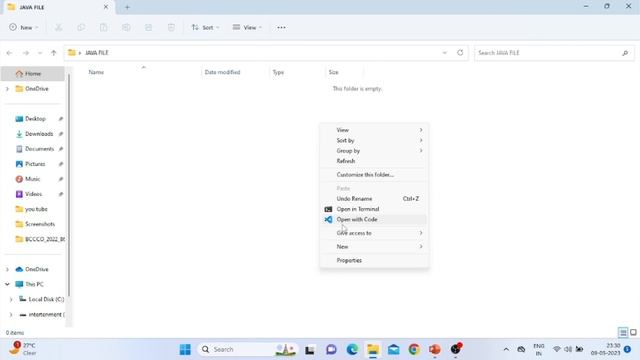Show hidden system tray icons

[506, 349]
